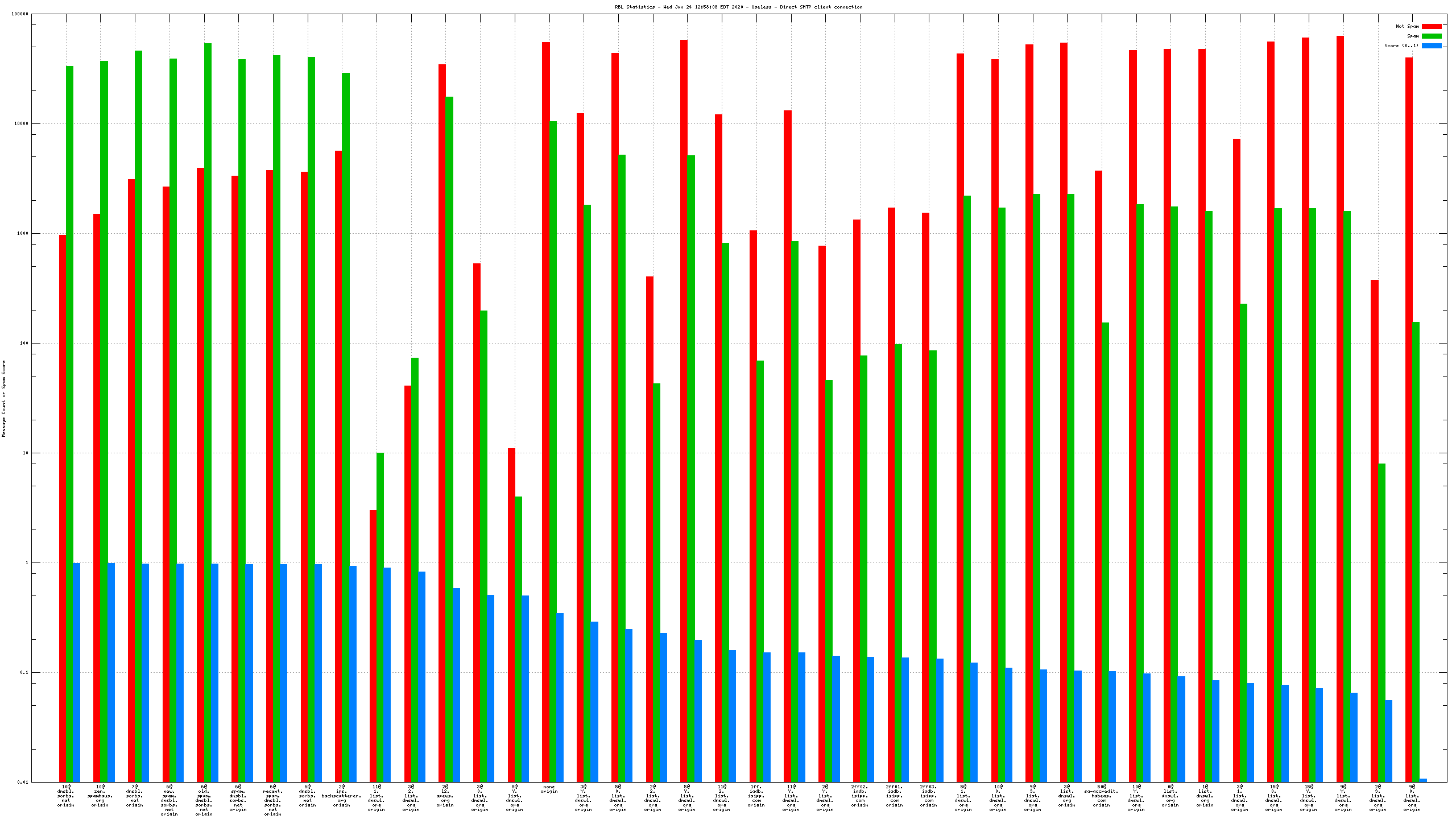Click the 10000 y-axis tick label
Screen dimensions: 1456x819
22,124
